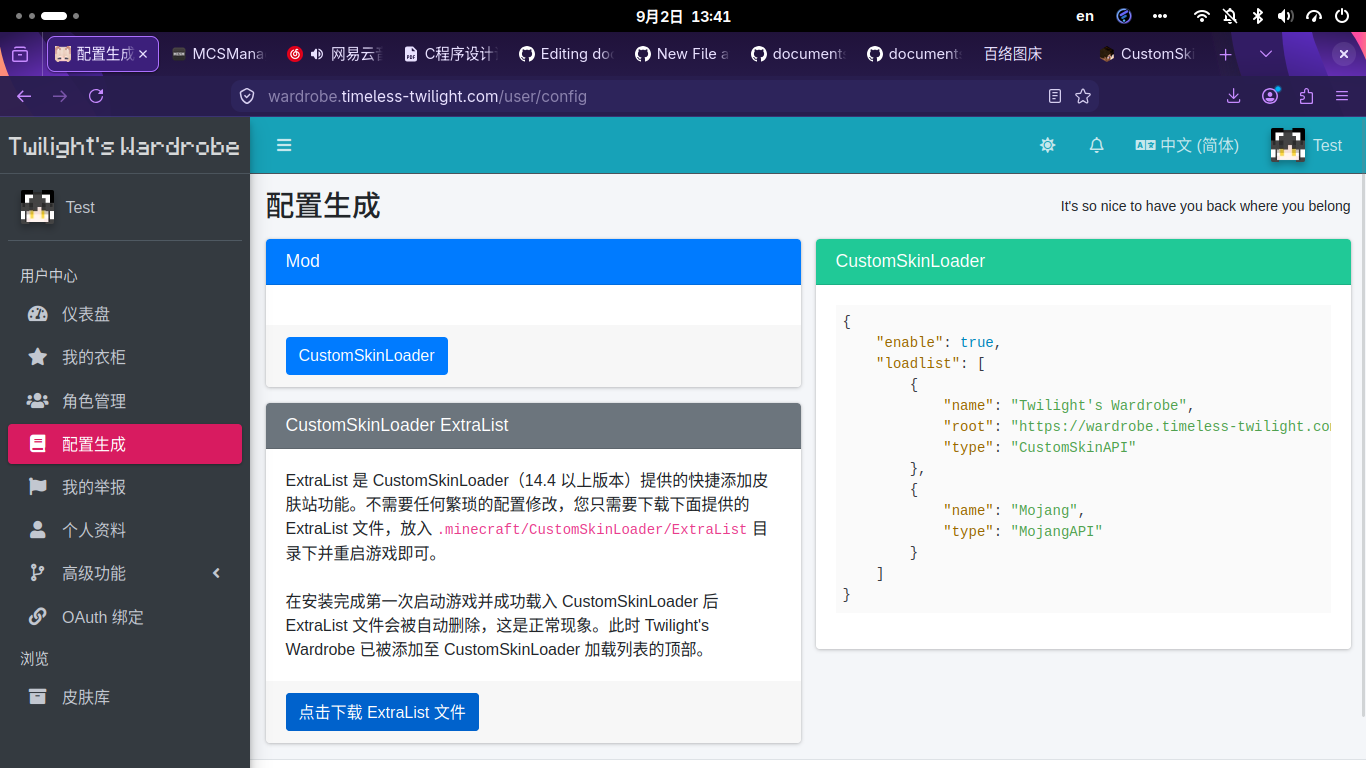Select 配置生成 sidebar item
This screenshot has height=768, width=1366.
pyautogui.click(x=125, y=444)
